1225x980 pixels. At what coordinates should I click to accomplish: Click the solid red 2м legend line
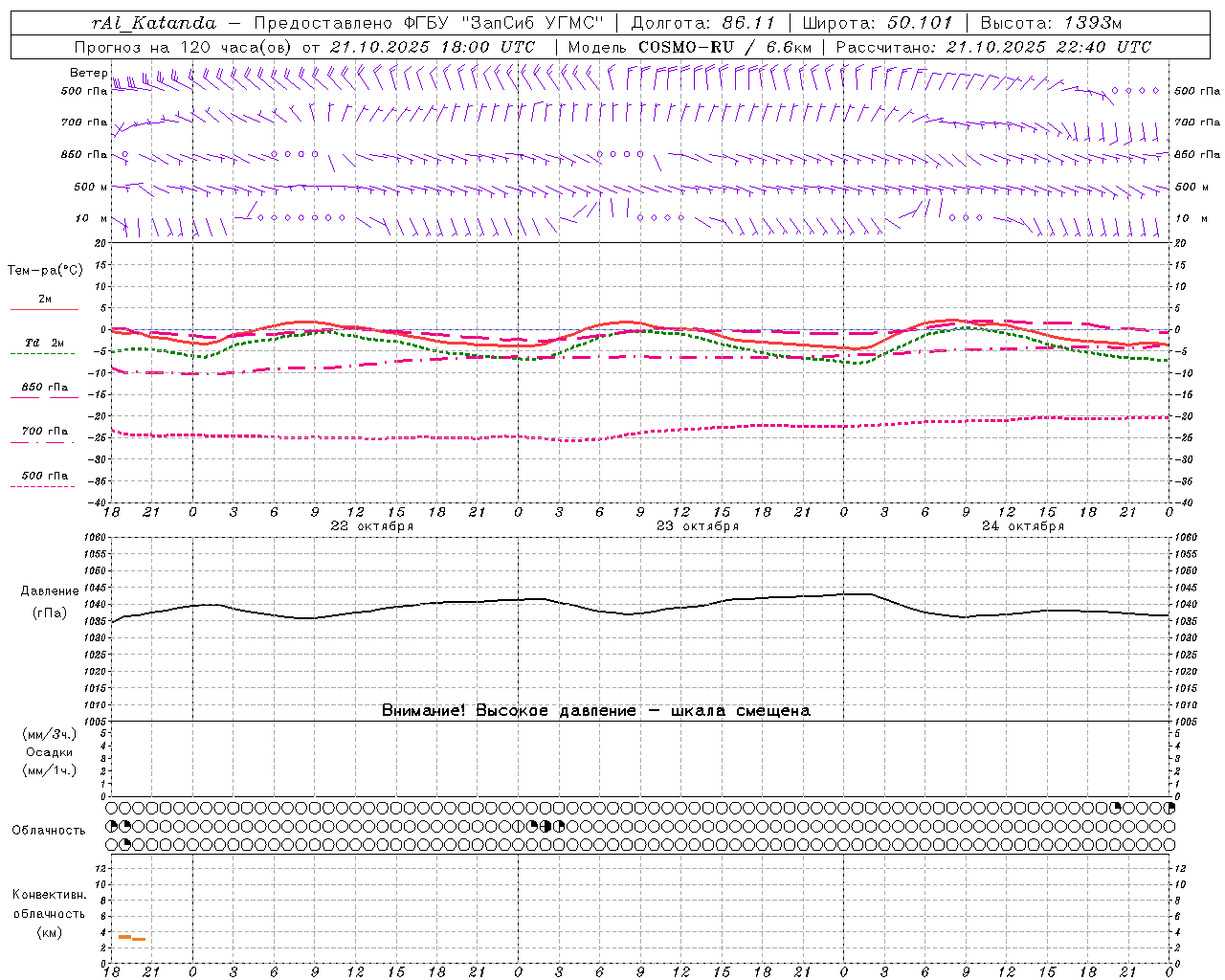pos(44,309)
